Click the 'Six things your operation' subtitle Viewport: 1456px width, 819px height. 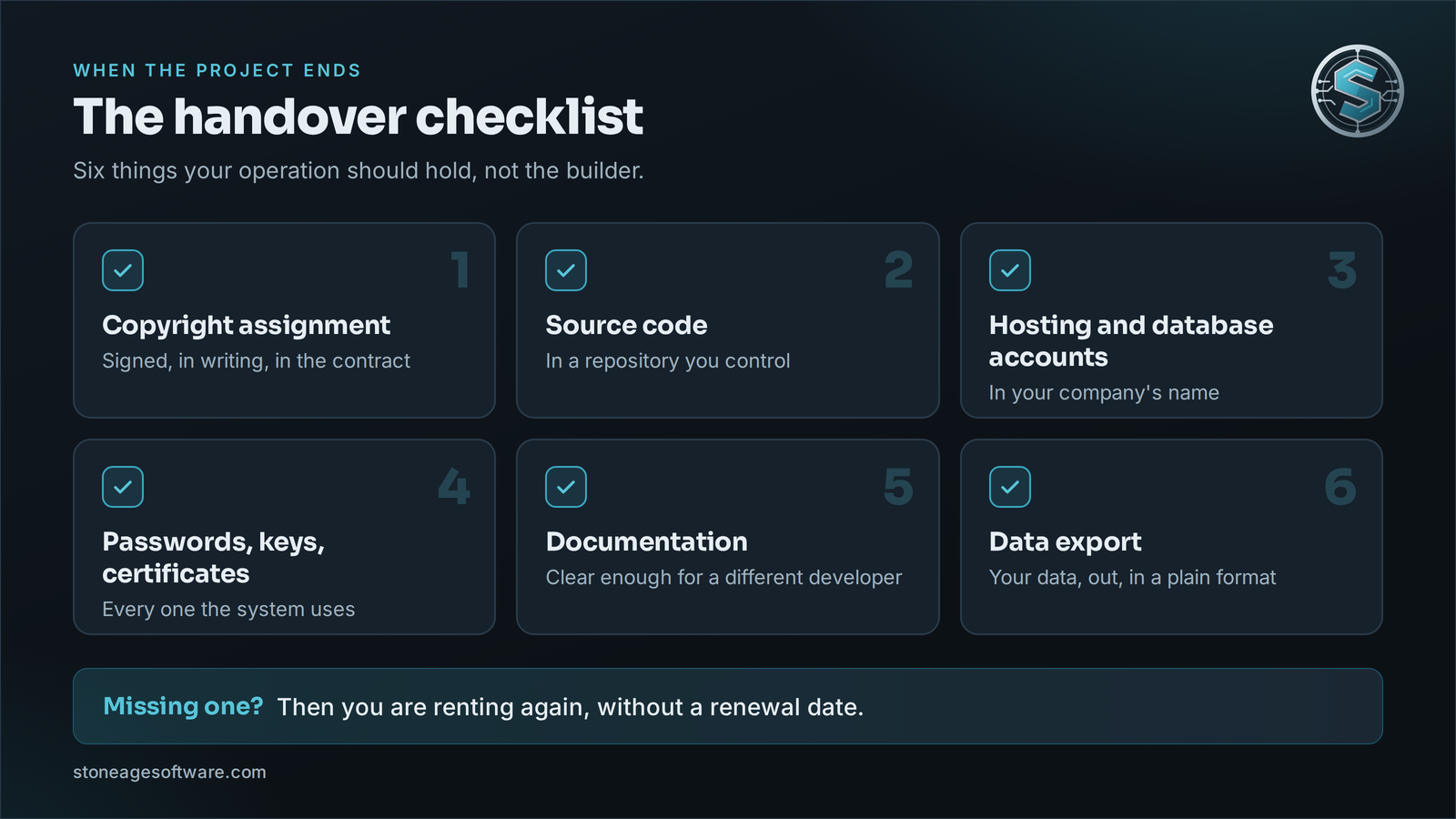[x=358, y=171]
